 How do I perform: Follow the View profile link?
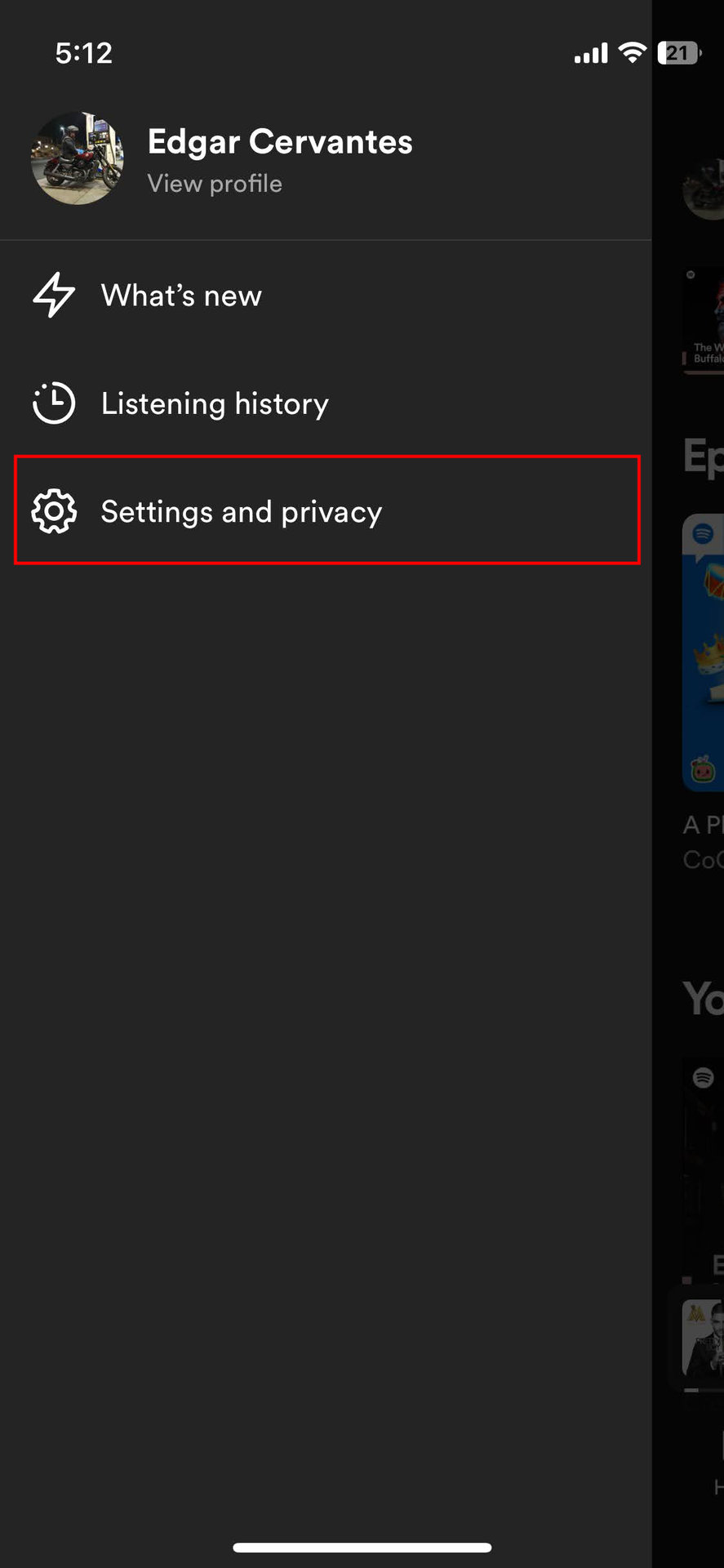pyautogui.click(x=215, y=184)
